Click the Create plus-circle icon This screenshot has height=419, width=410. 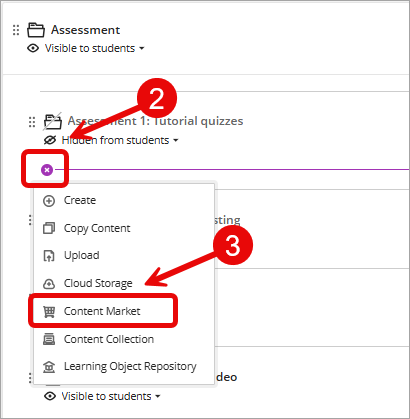49,201
